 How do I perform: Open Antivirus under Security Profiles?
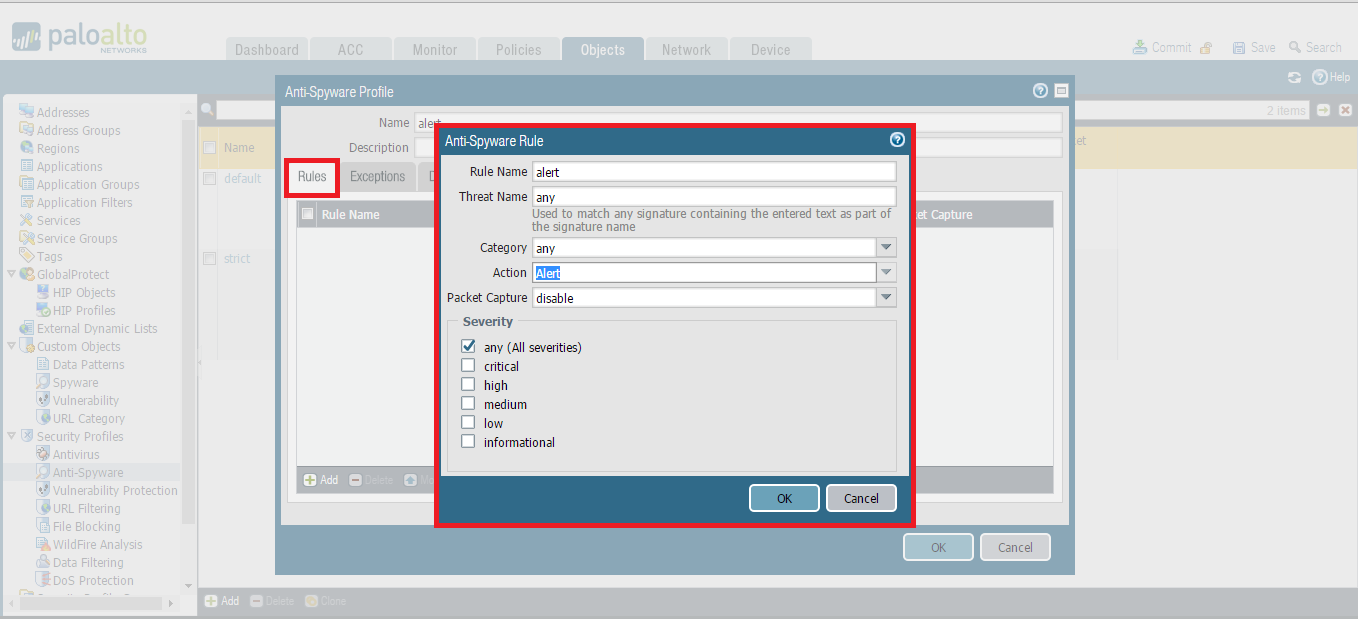pyautogui.click(x=76, y=454)
